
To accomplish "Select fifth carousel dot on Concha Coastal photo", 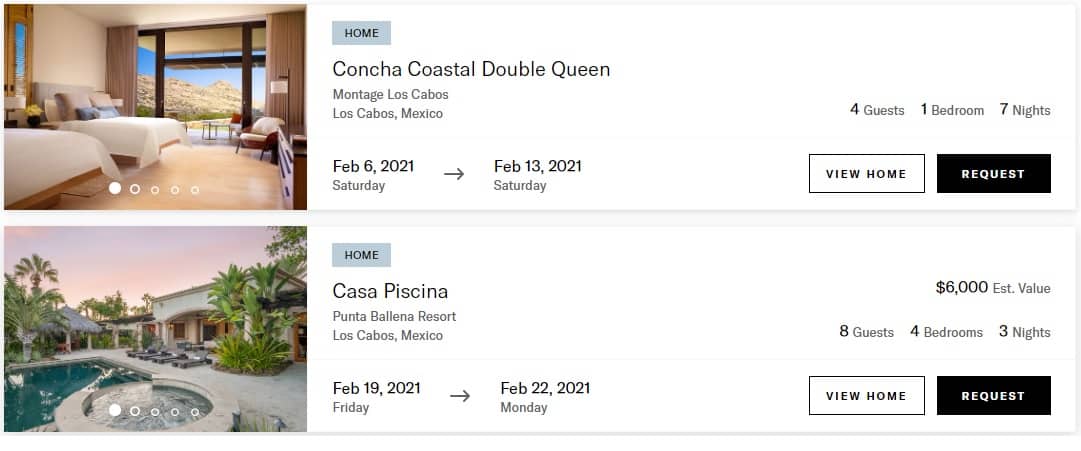I will click(195, 189).
